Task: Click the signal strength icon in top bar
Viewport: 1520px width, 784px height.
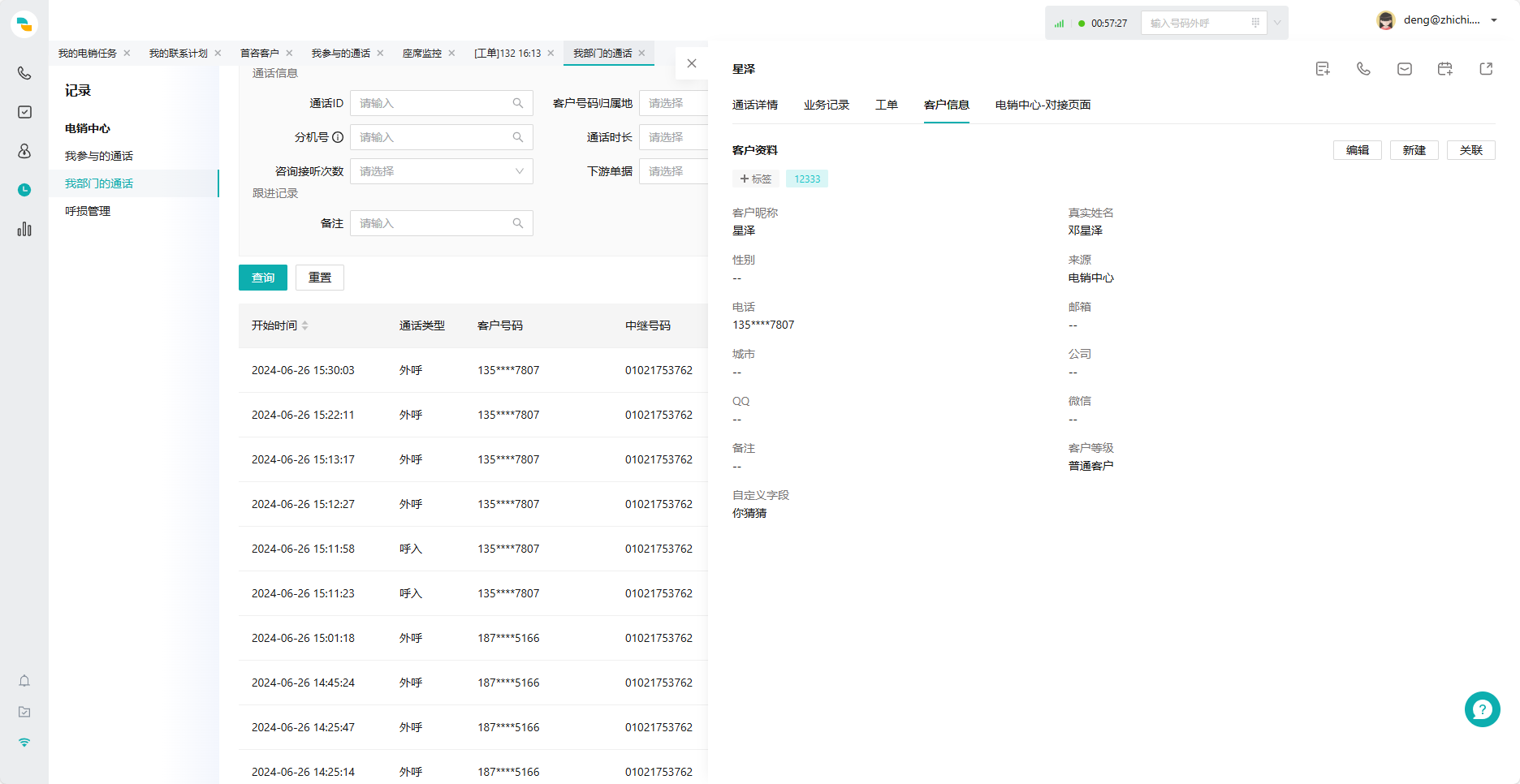Action: point(1059,24)
